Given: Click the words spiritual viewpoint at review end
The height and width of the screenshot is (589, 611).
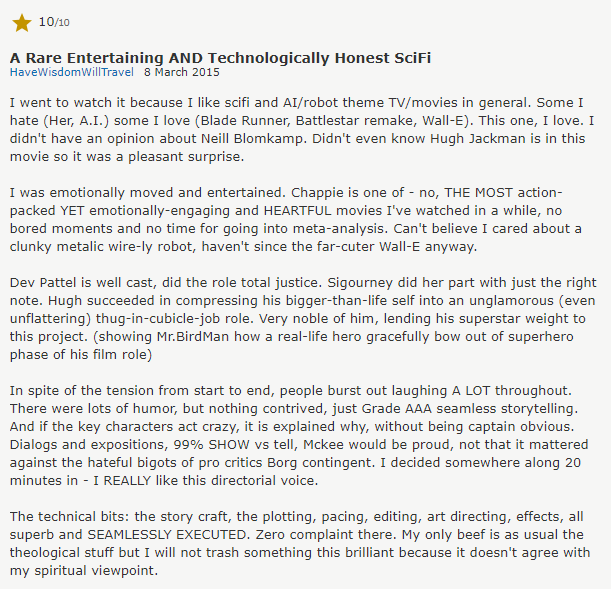Looking at the screenshot, I should point(95,571).
